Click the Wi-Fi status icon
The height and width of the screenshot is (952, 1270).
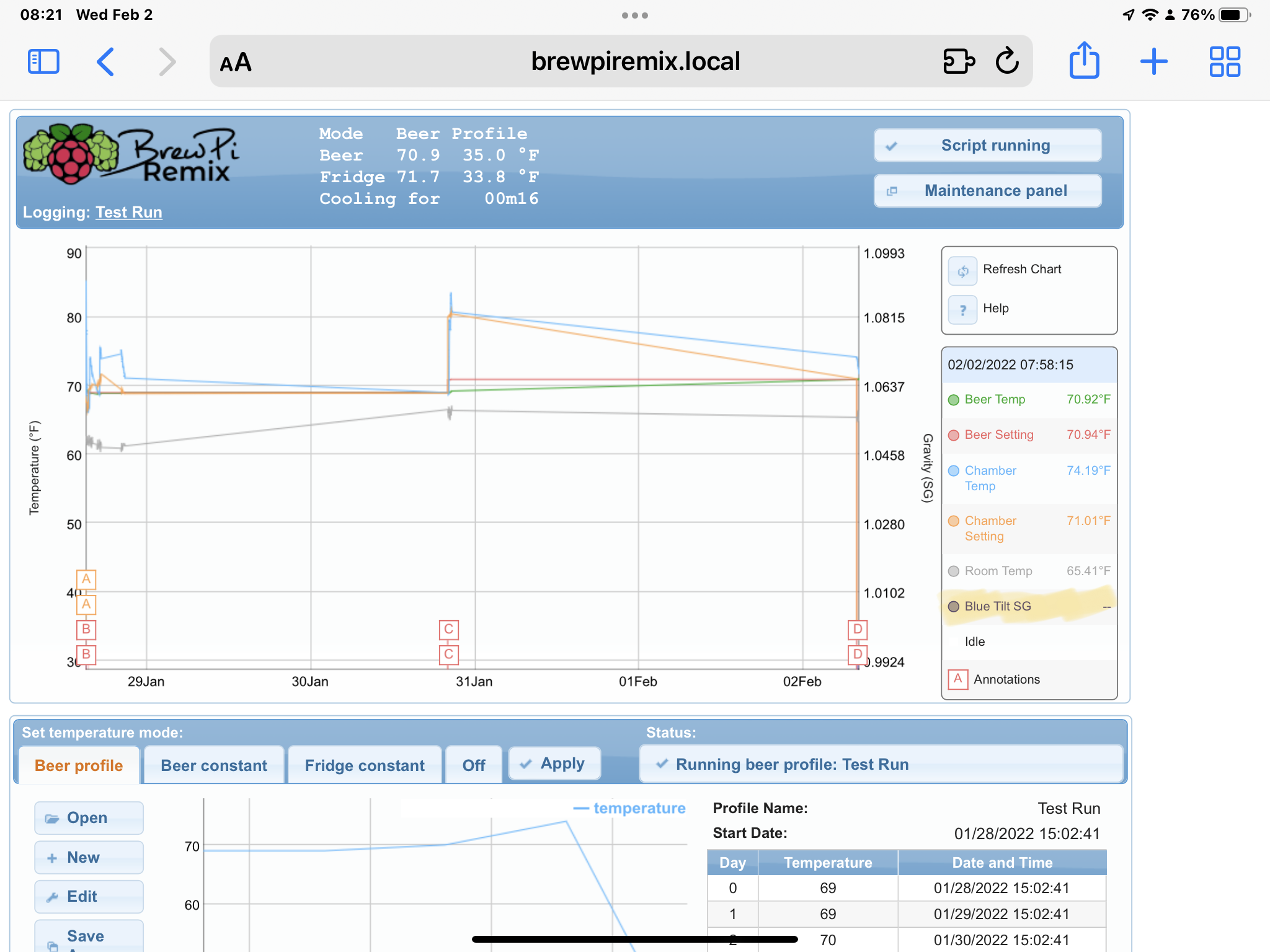(x=1150, y=15)
